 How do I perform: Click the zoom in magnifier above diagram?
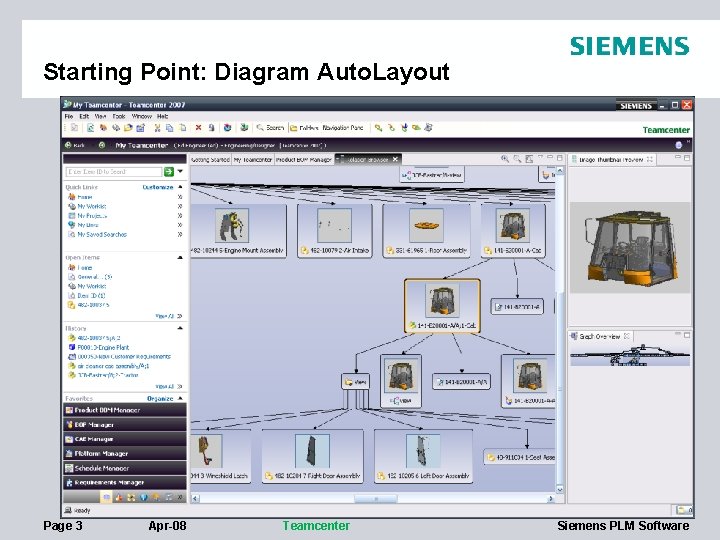click(505, 159)
